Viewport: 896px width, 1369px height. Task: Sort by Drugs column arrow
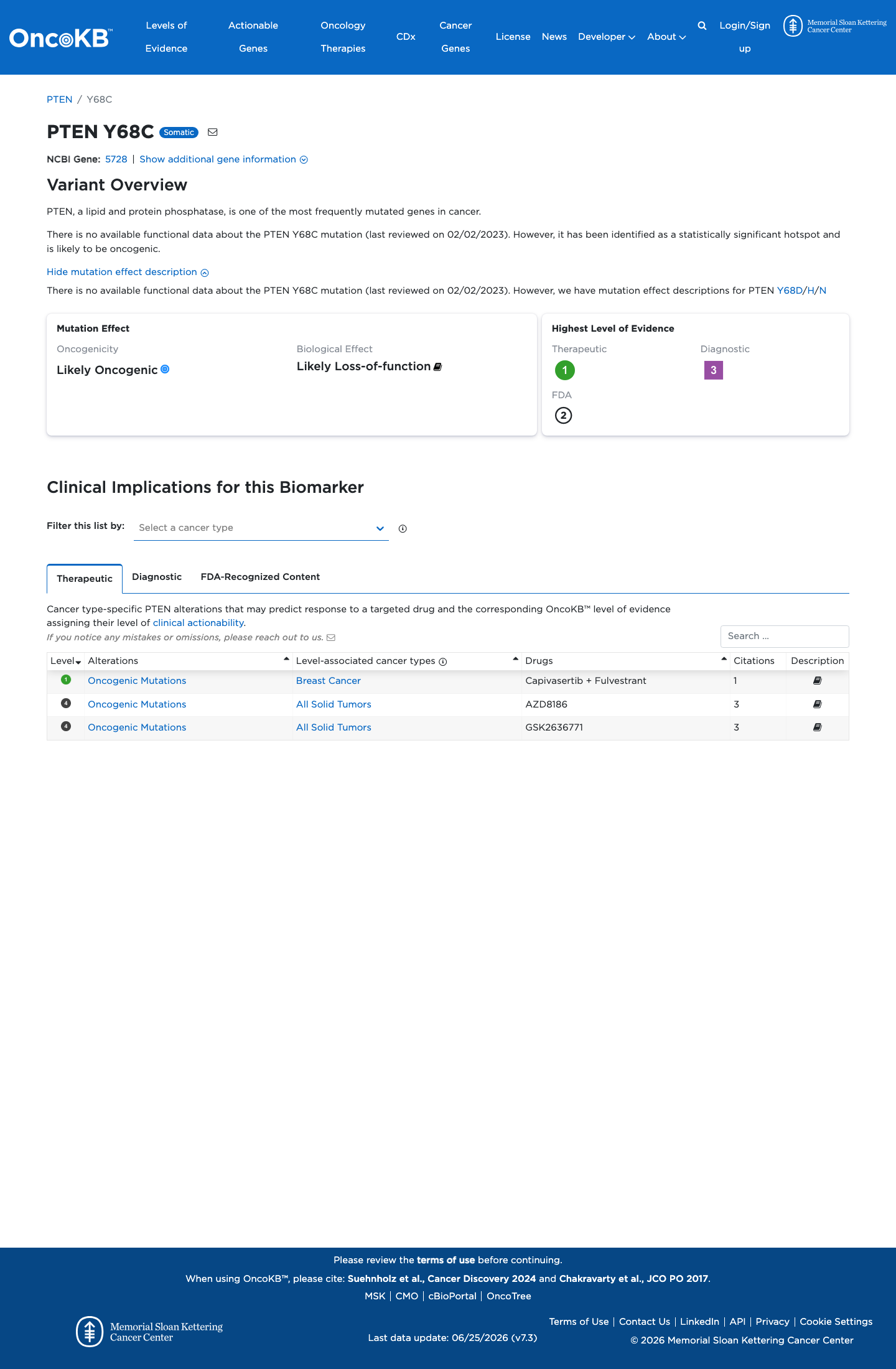[x=724, y=659]
